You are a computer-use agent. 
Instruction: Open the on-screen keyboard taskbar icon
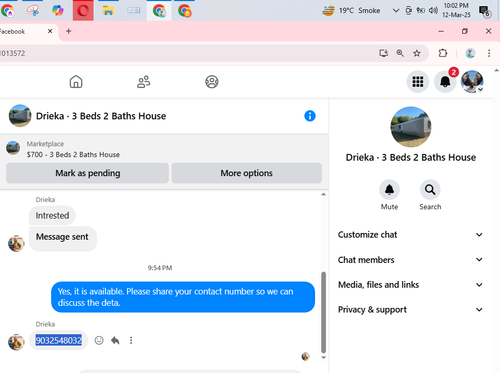coord(133,11)
